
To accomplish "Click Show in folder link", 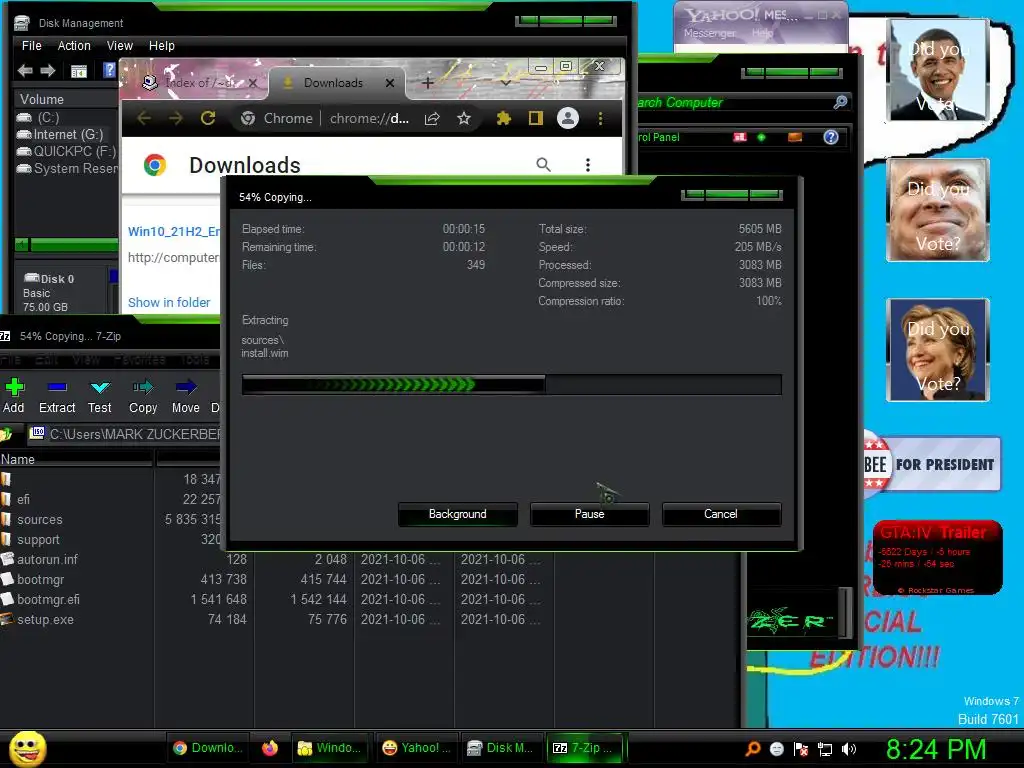I will (169, 302).
